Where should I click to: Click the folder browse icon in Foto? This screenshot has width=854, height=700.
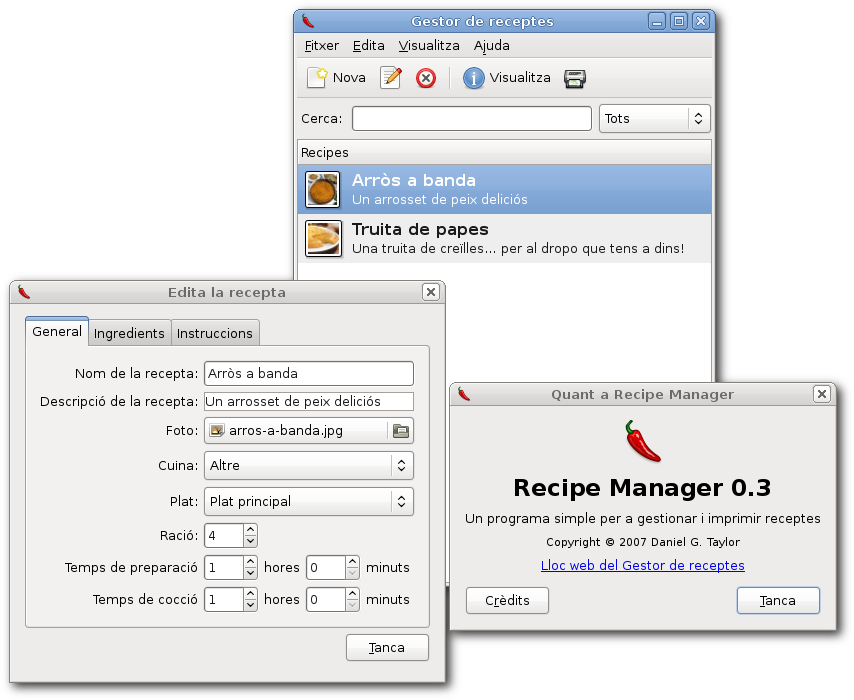click(401, 430)
